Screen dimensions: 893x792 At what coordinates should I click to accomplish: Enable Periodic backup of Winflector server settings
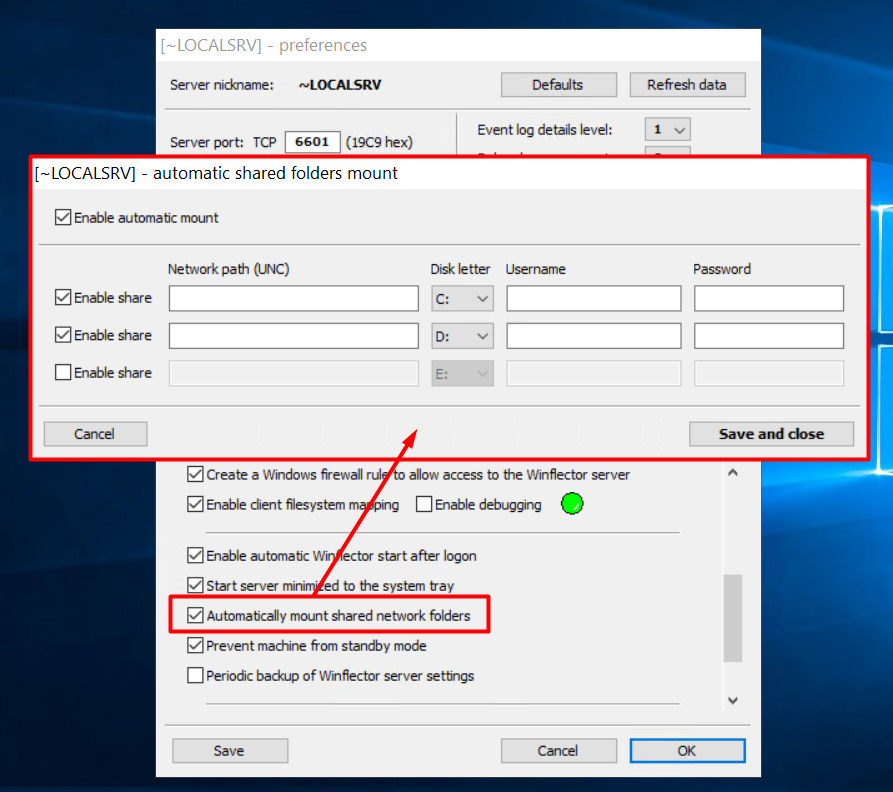point(196,676)
